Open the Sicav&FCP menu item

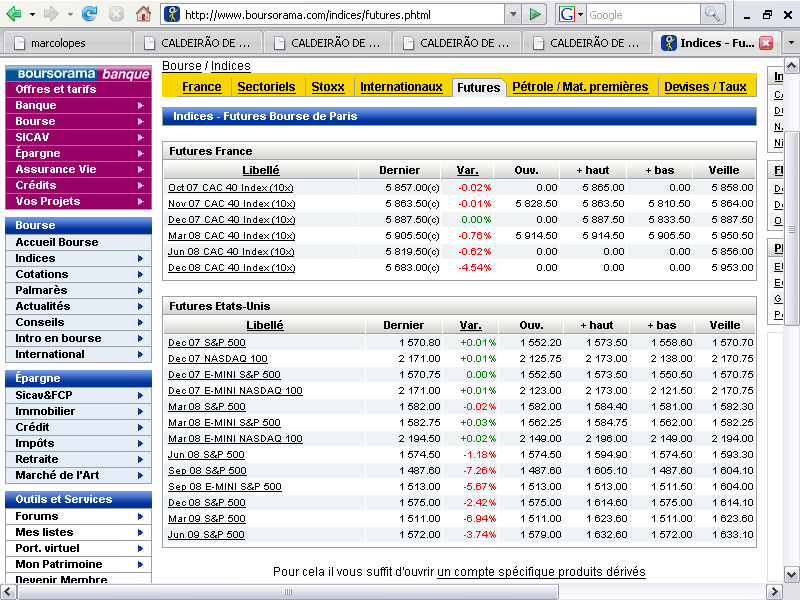click(78, 395)
